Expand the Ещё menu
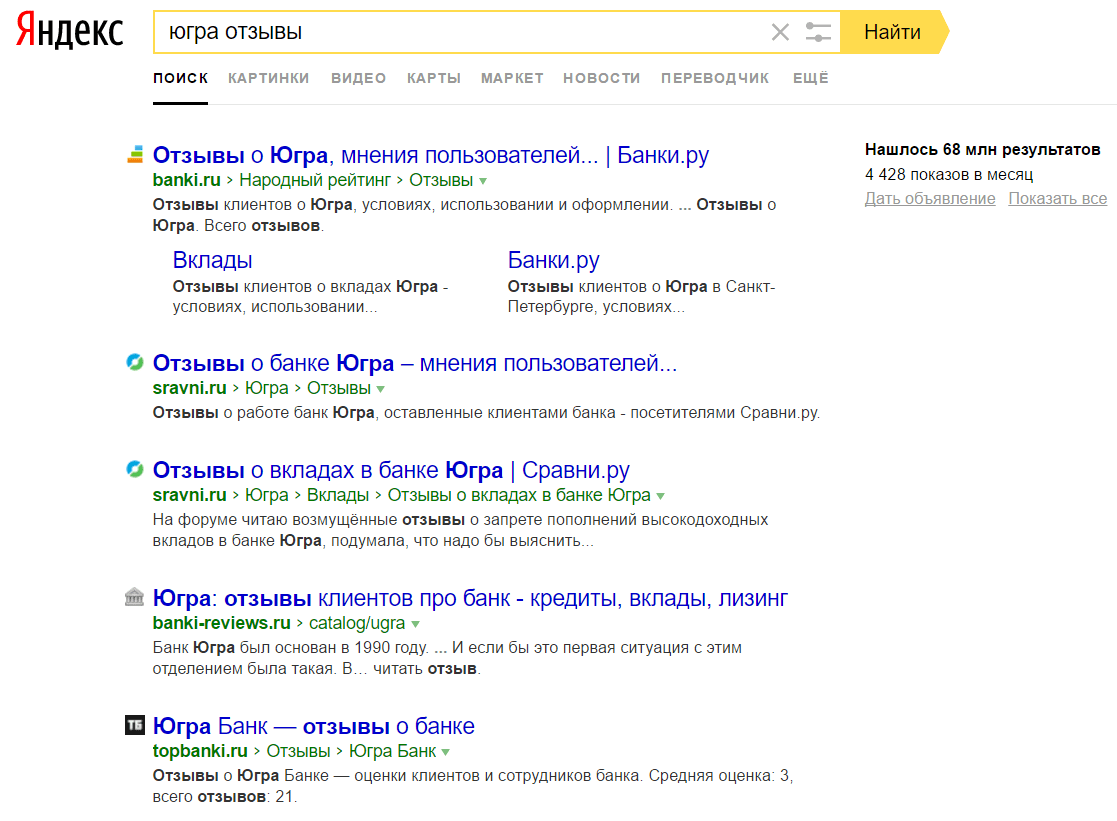This screenshot has height=821, width=1117. (811, 78)
